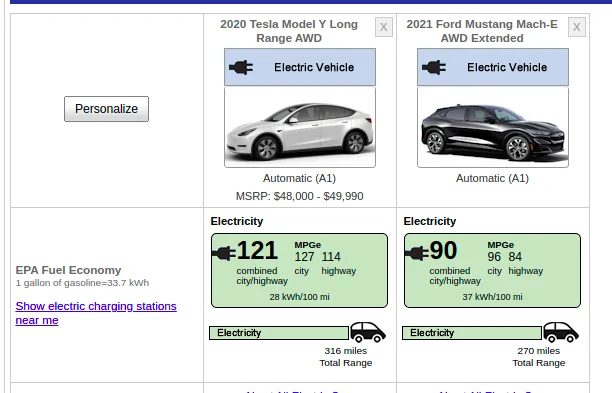
Task: Click 316 miles Total Range text
Action: point(346,357)
